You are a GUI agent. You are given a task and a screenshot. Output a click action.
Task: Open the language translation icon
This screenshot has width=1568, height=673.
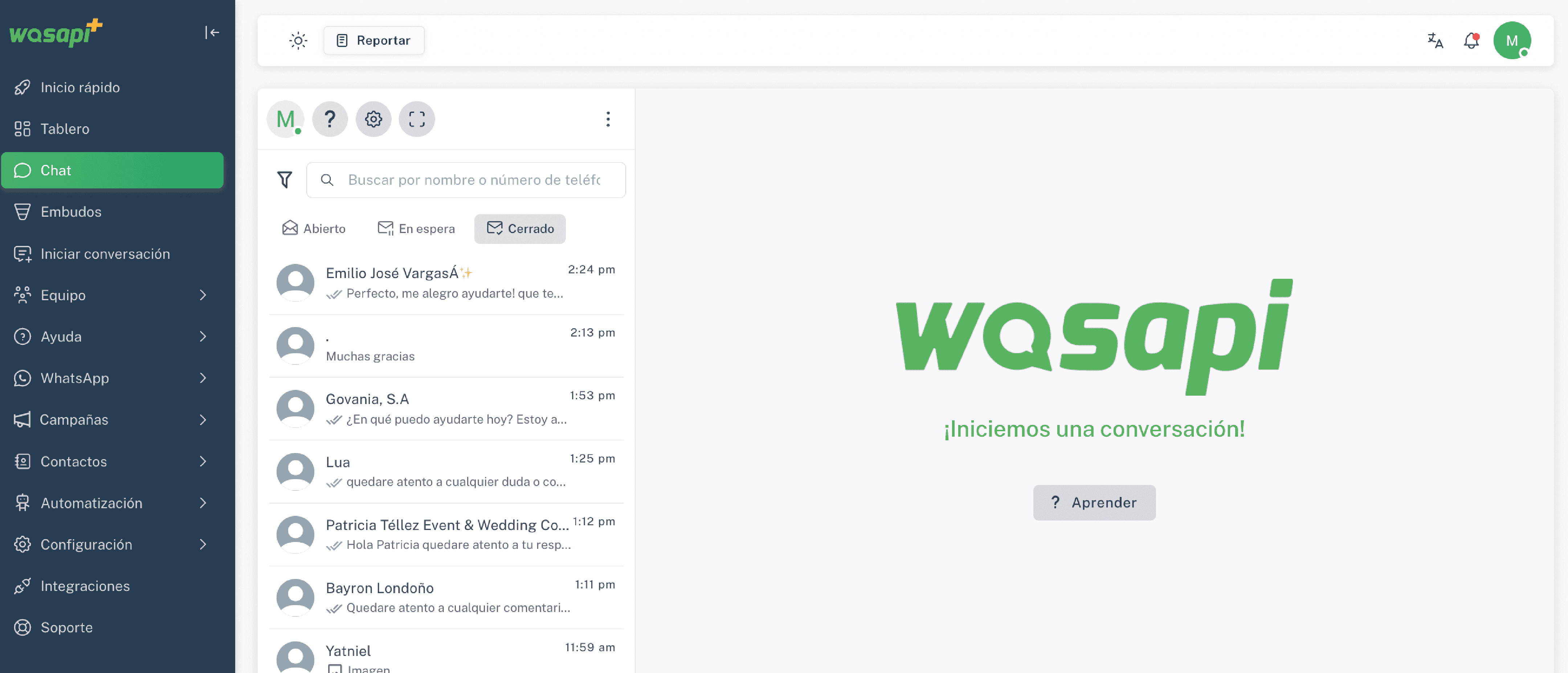coord(1435,41)
